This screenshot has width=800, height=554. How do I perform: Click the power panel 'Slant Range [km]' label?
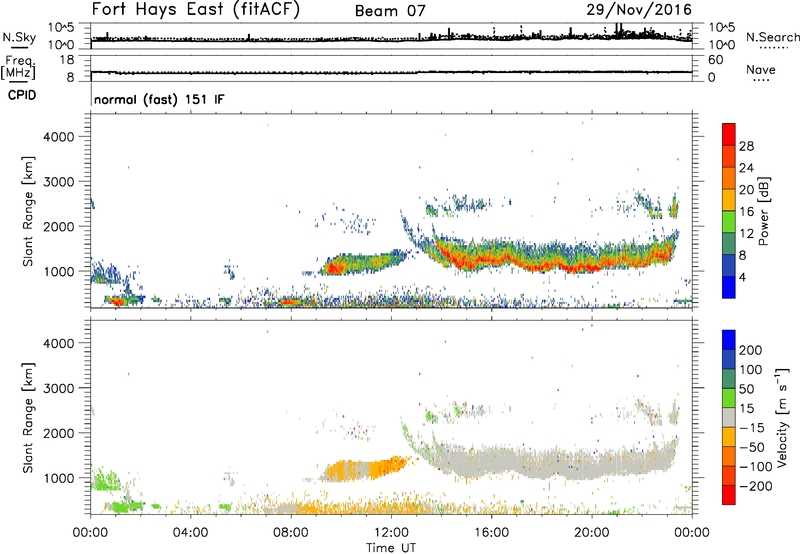point(28,211)
